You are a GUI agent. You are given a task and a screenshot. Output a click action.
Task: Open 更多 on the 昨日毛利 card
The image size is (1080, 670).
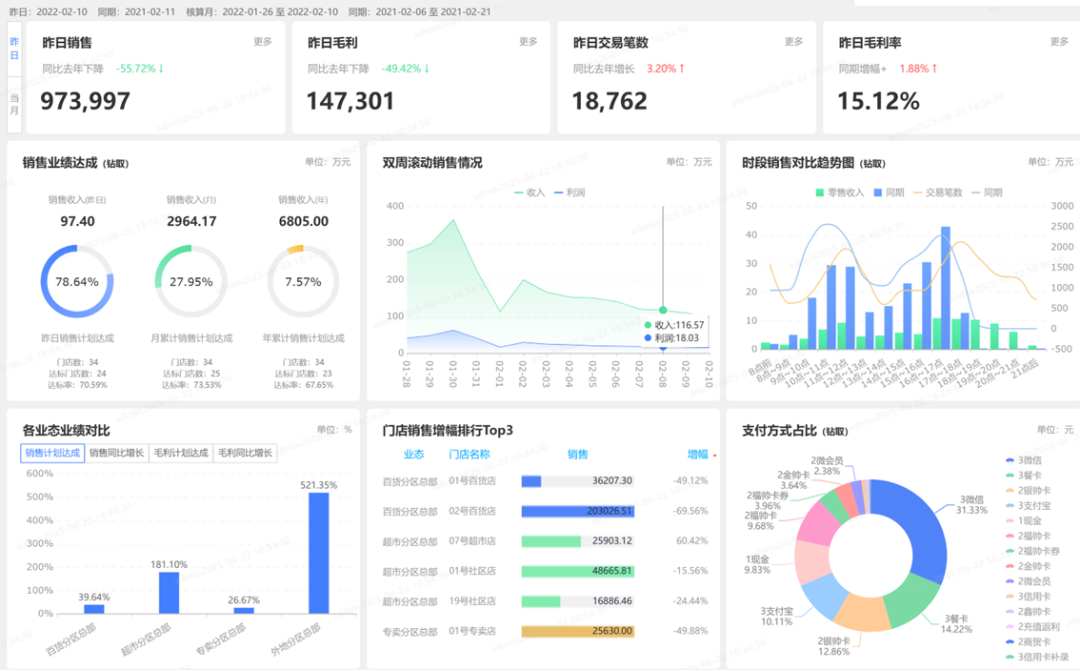click(528, 42)
